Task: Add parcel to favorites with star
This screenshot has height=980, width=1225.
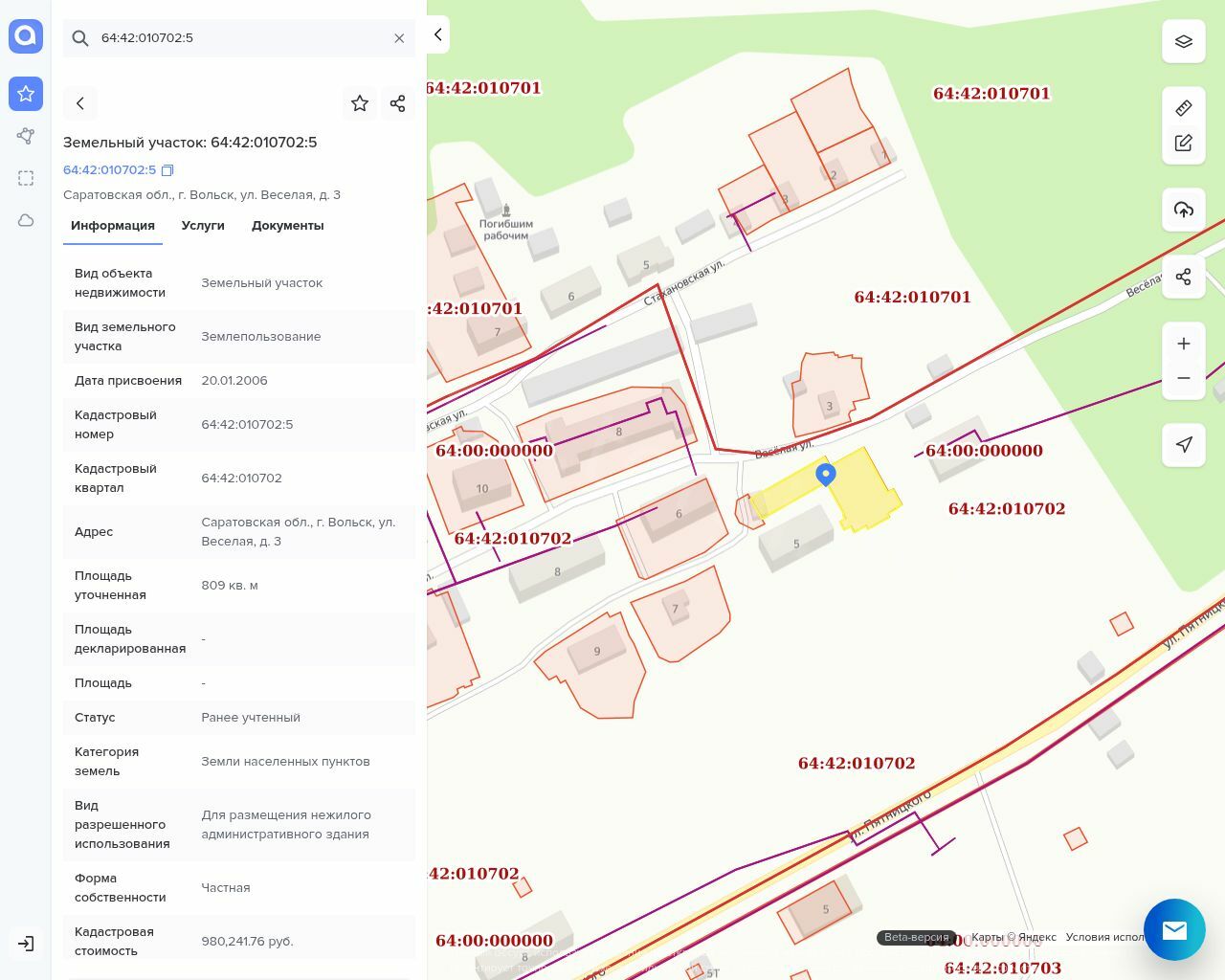Action: click(360, 103)
